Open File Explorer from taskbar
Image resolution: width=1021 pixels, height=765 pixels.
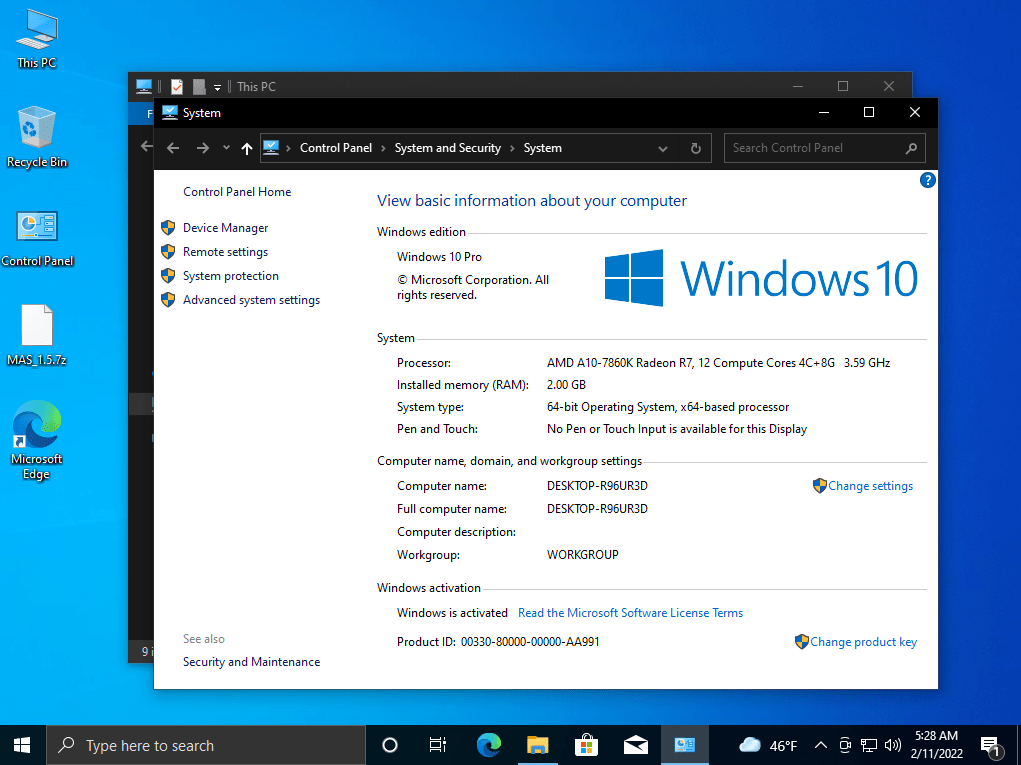point(538,745)
